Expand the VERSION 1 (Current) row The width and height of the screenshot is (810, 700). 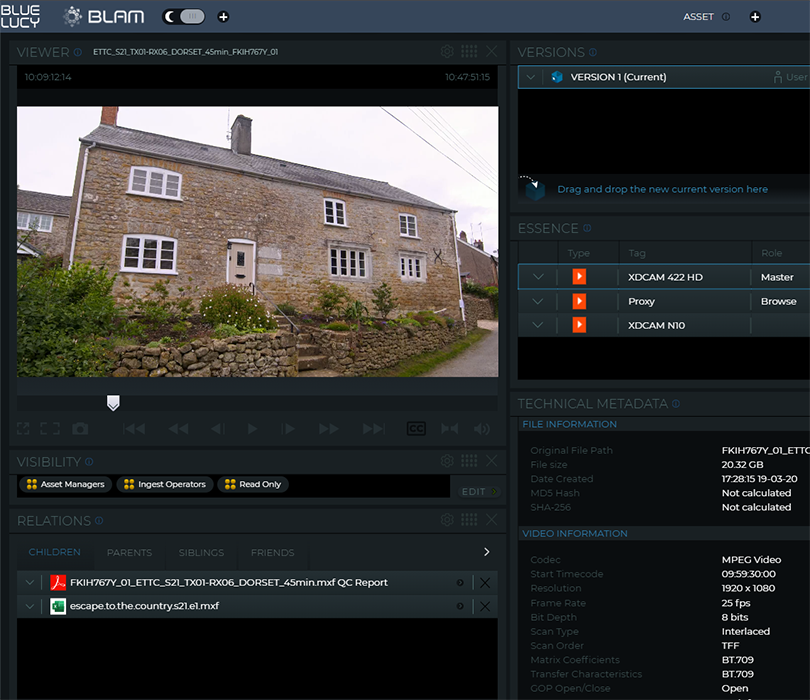[530, 77]
